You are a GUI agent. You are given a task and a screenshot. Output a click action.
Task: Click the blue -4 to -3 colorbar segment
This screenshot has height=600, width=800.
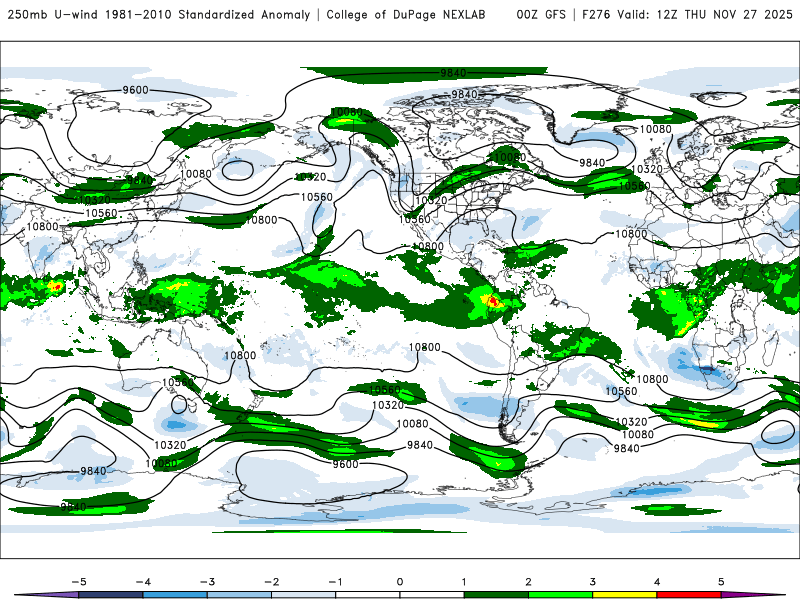pyautogui.click(x=175, y=595)
